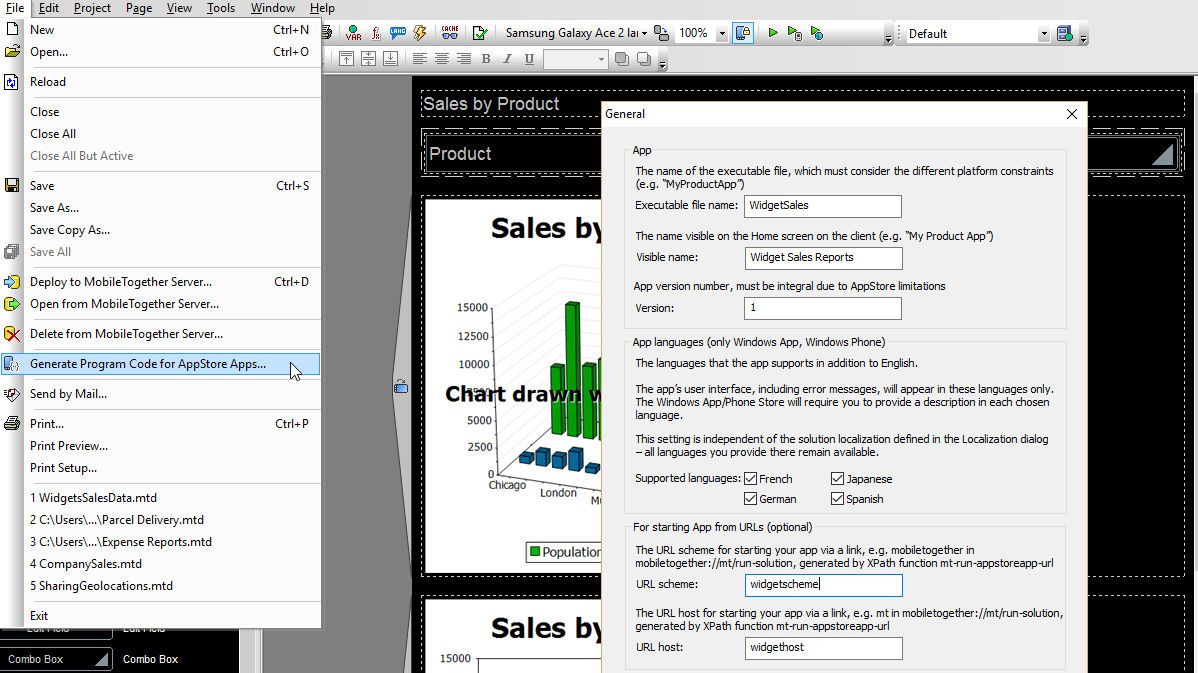Select Generate Program Code for AppStore Apps

pyautogui.click(x=160, y=364)
